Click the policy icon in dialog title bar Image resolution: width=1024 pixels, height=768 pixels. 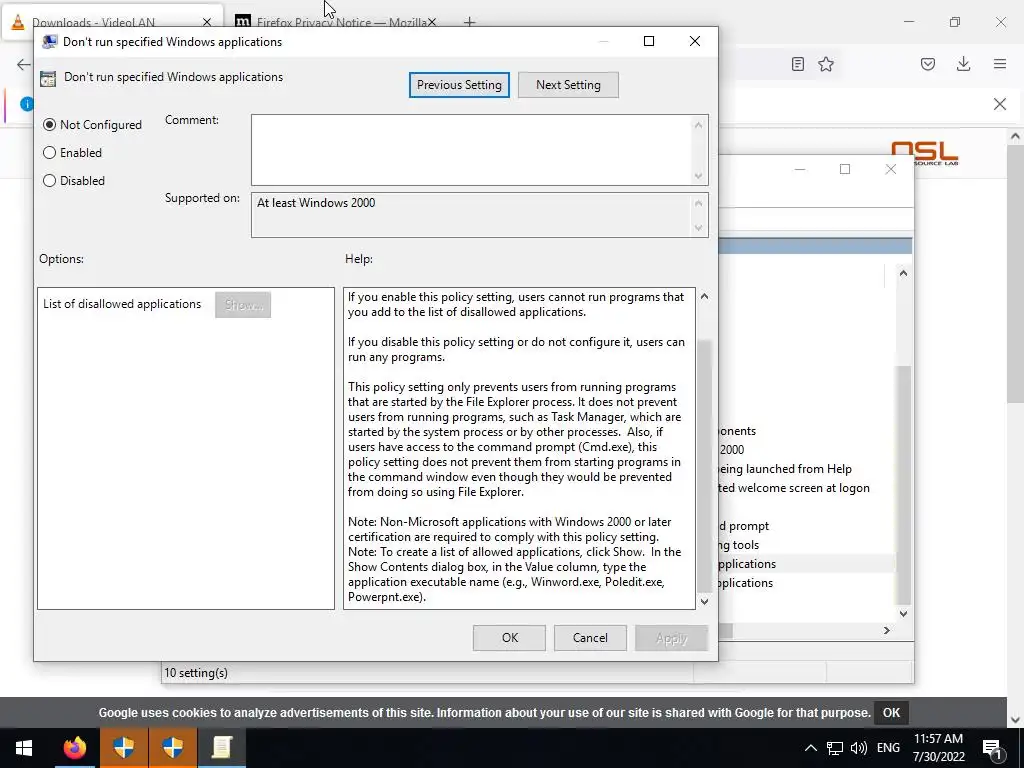pyautogui.click(x=49, y=42)
